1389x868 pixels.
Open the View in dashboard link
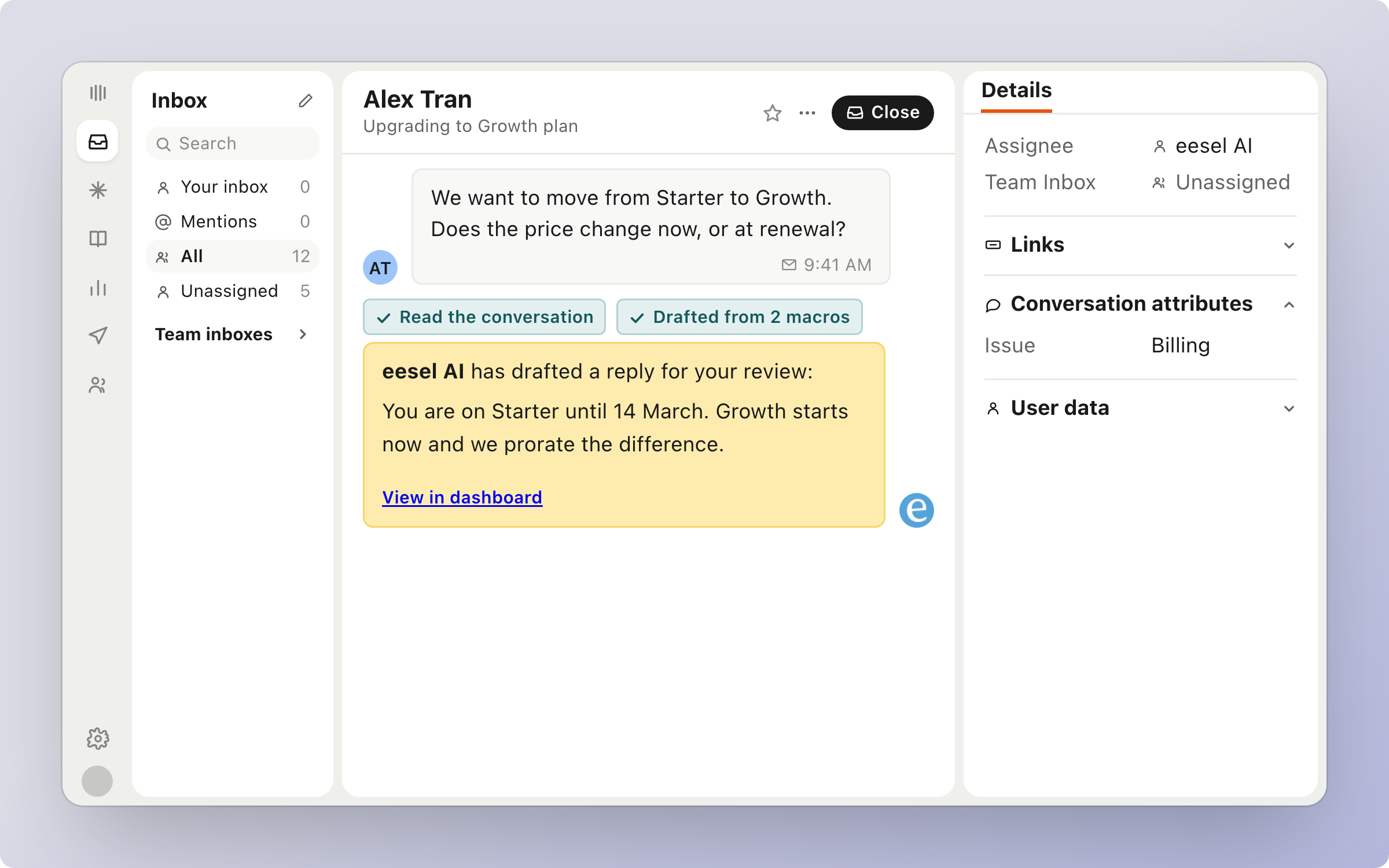[462, 497]
